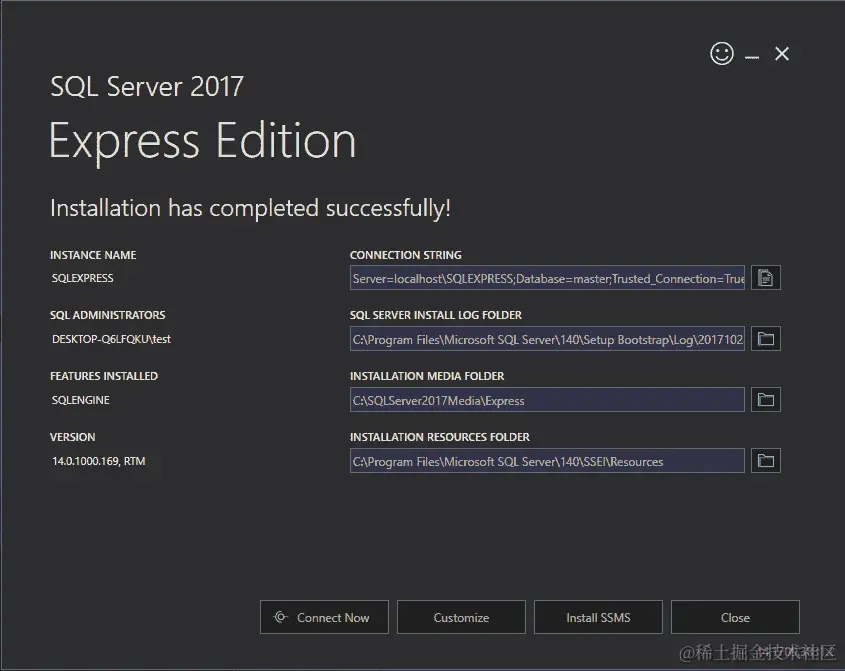
Task: Click the DESKTOP-Q6LFQKU\test administrator value
Action: pyautogui.click(x=111, y=339)
